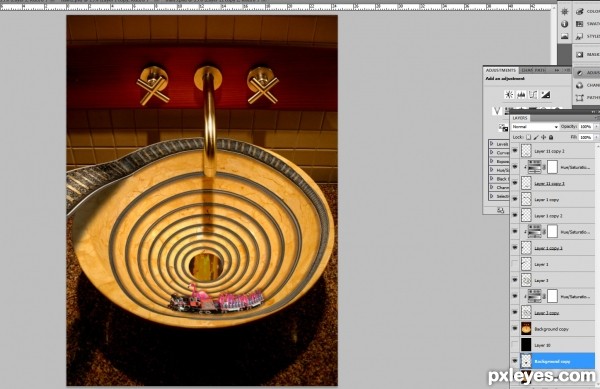Open the Masks panel icon

click(x=580, y=54)
